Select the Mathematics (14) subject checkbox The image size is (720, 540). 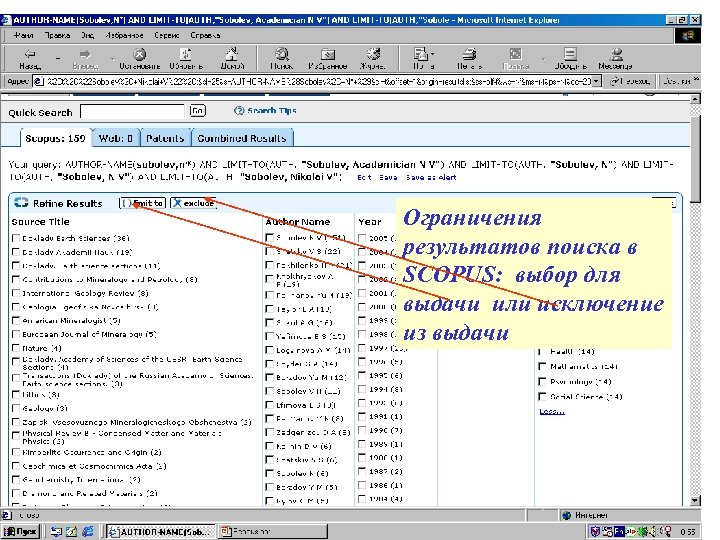pos(542,366)
